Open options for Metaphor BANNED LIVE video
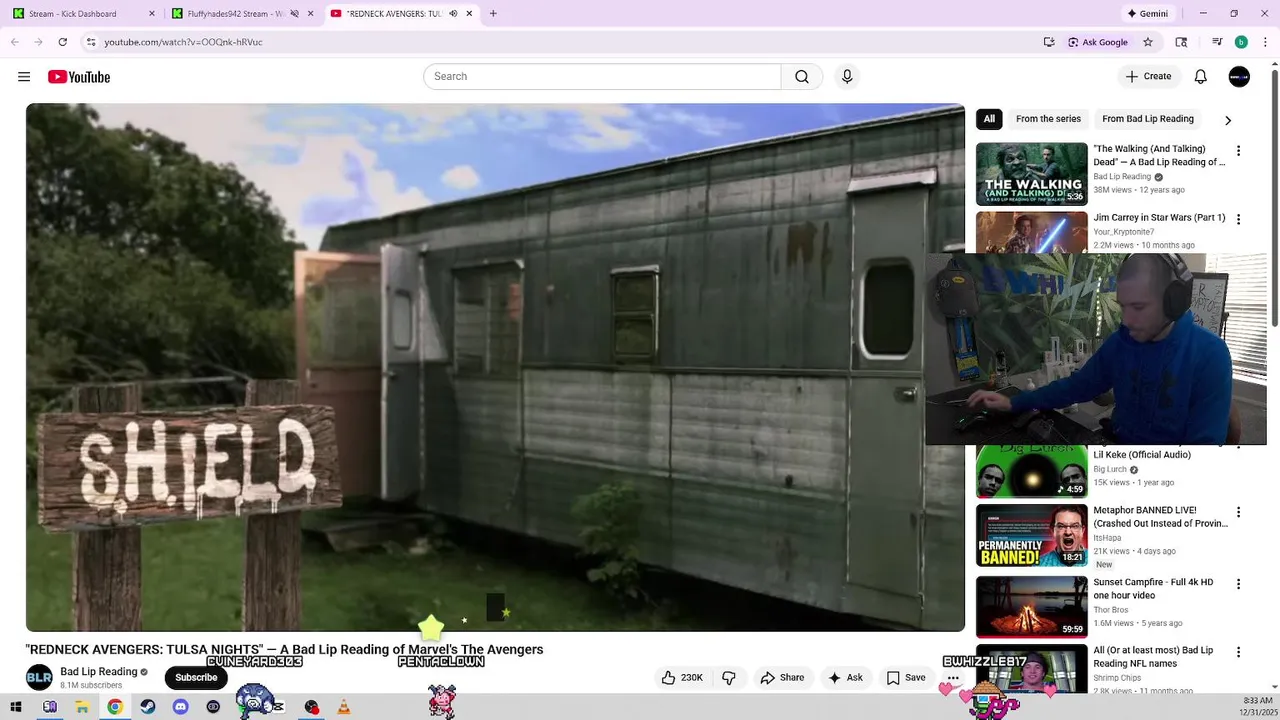1280x720 pixels. pyautogui.click(x=1238, y=512)
